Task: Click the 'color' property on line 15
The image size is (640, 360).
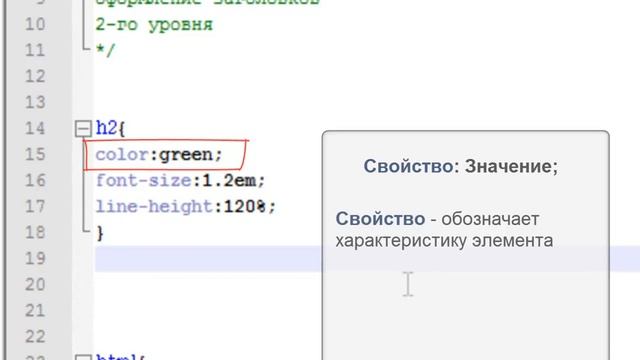Action: point(122,155)
